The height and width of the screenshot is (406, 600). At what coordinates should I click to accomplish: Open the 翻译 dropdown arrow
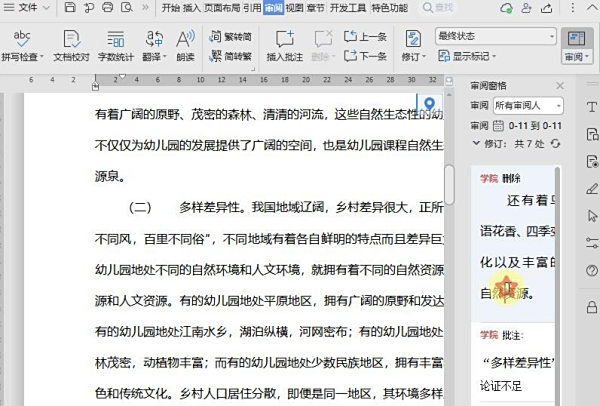165,57
